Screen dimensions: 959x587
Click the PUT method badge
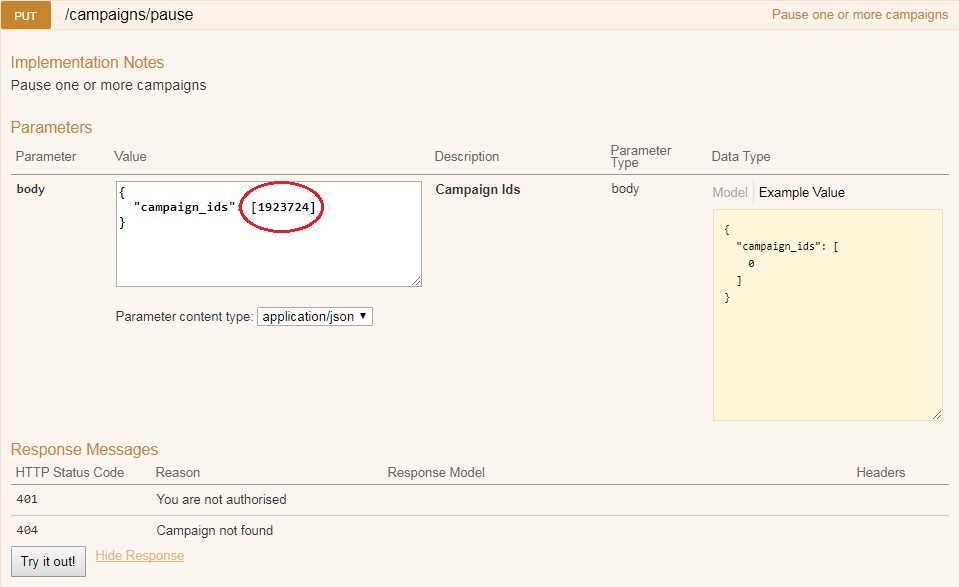[25, 15]
